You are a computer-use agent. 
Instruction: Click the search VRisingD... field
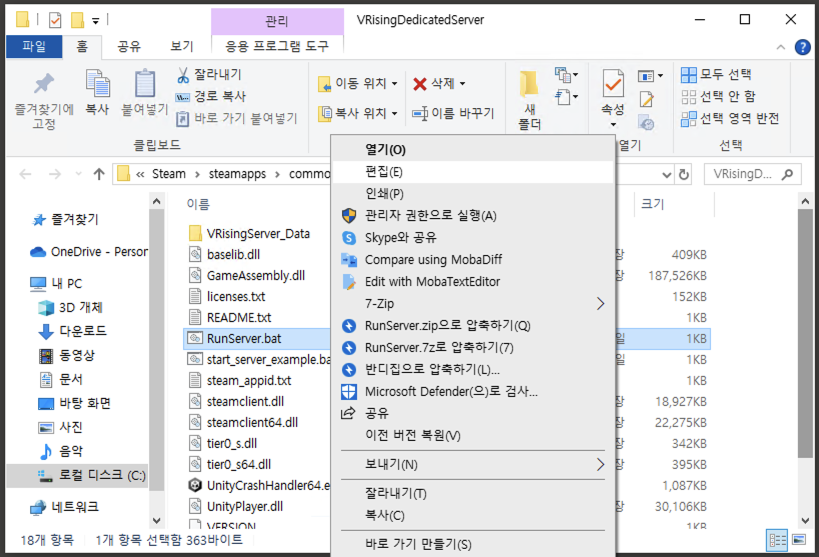click(752, 174)
